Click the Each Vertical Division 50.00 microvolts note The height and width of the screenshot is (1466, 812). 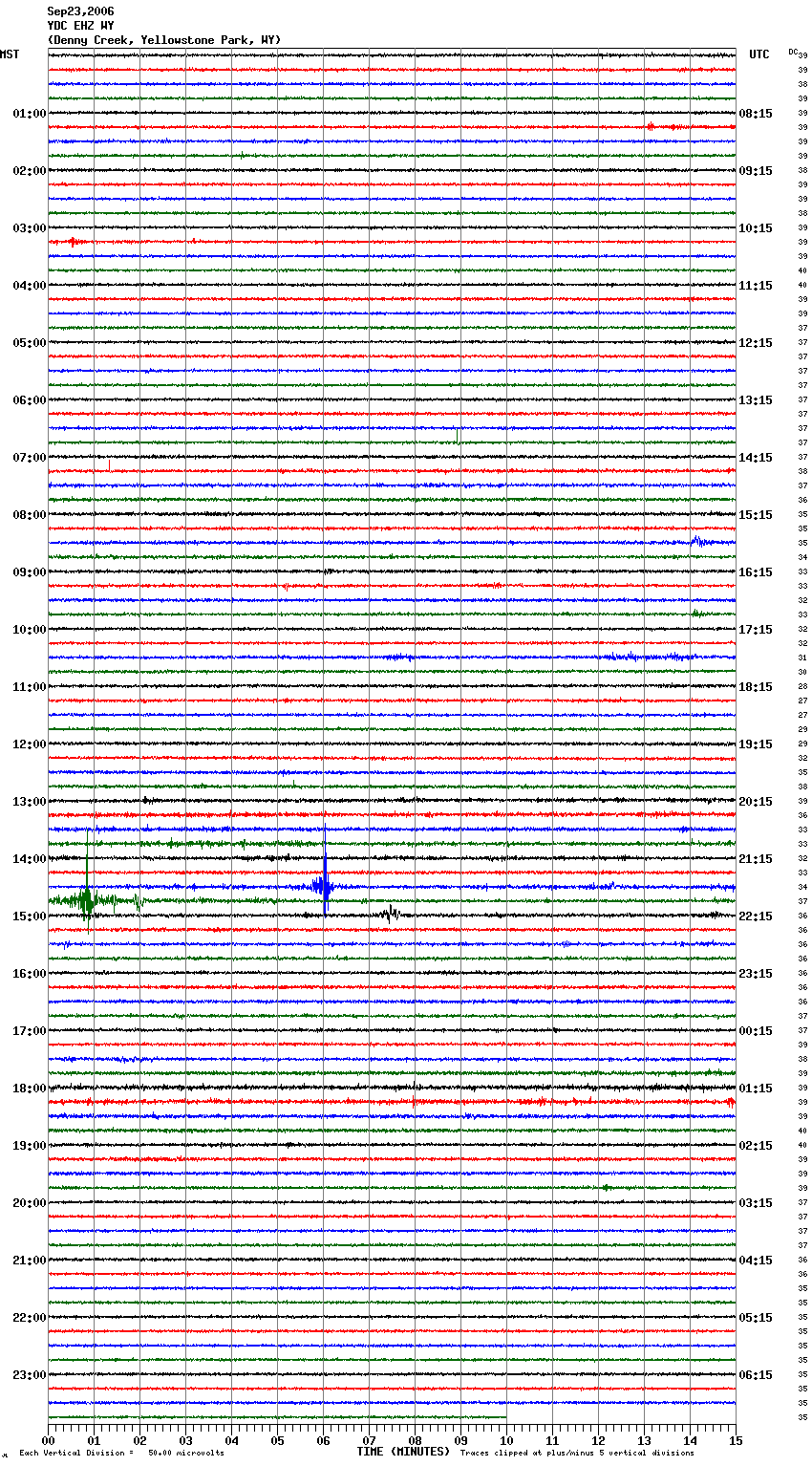121,1454
